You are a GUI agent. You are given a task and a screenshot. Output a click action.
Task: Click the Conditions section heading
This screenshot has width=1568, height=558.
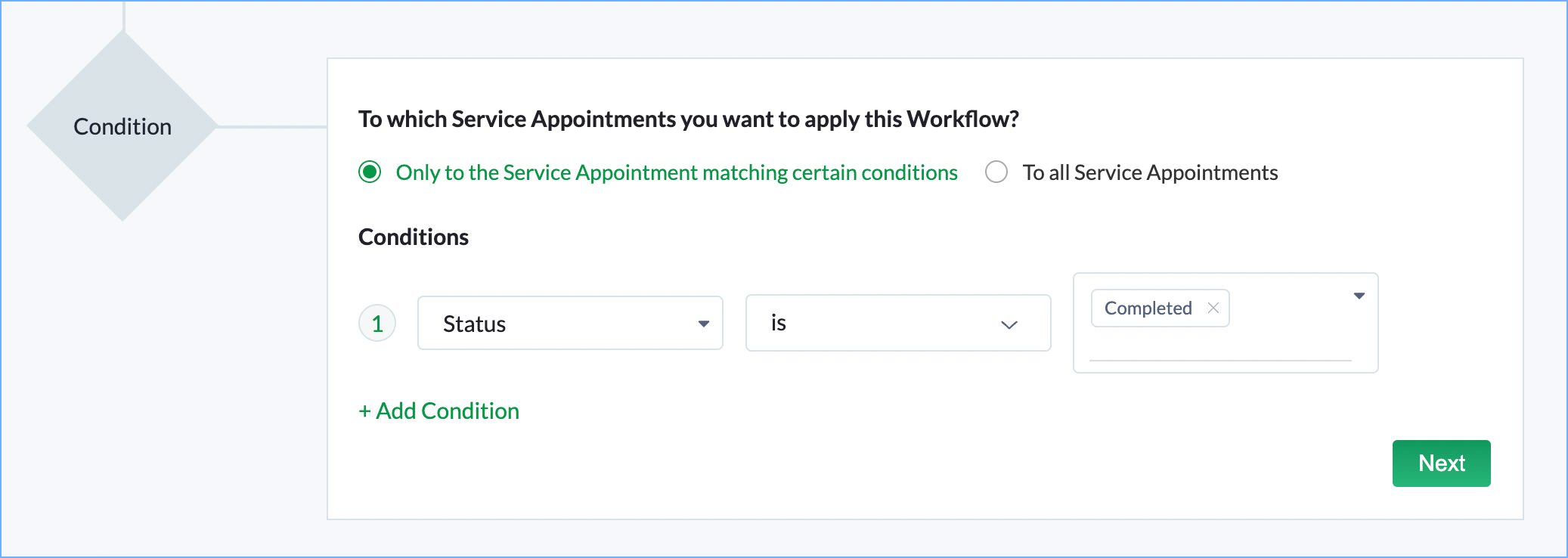[414, 237]
